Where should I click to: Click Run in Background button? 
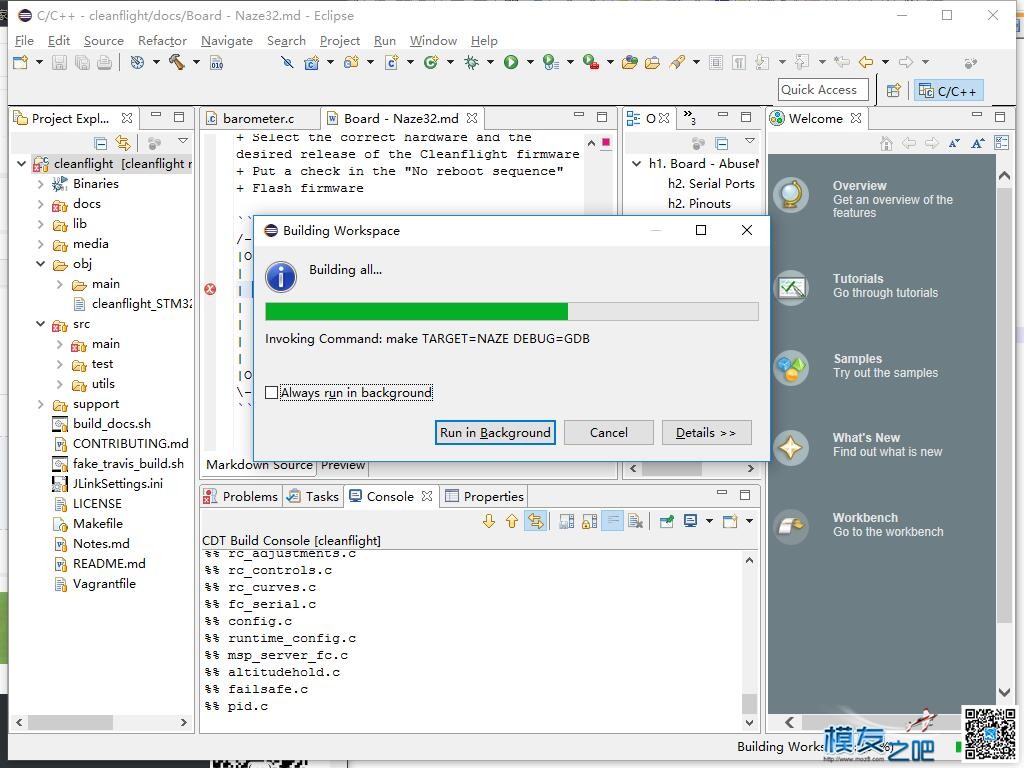pyautogui.click(x=495, y=432)
